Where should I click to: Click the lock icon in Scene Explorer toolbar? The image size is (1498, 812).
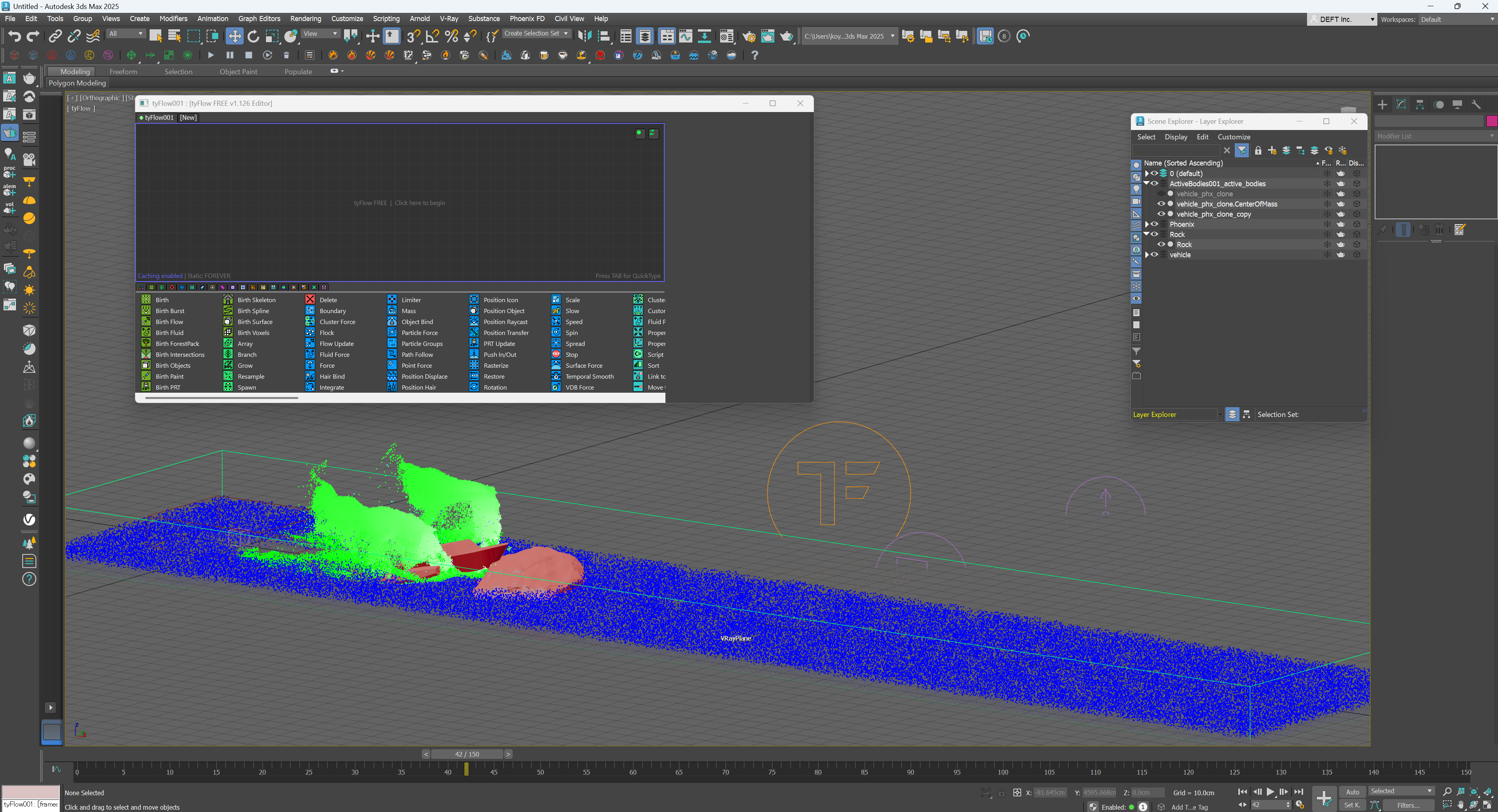[x=1258, y=151]
